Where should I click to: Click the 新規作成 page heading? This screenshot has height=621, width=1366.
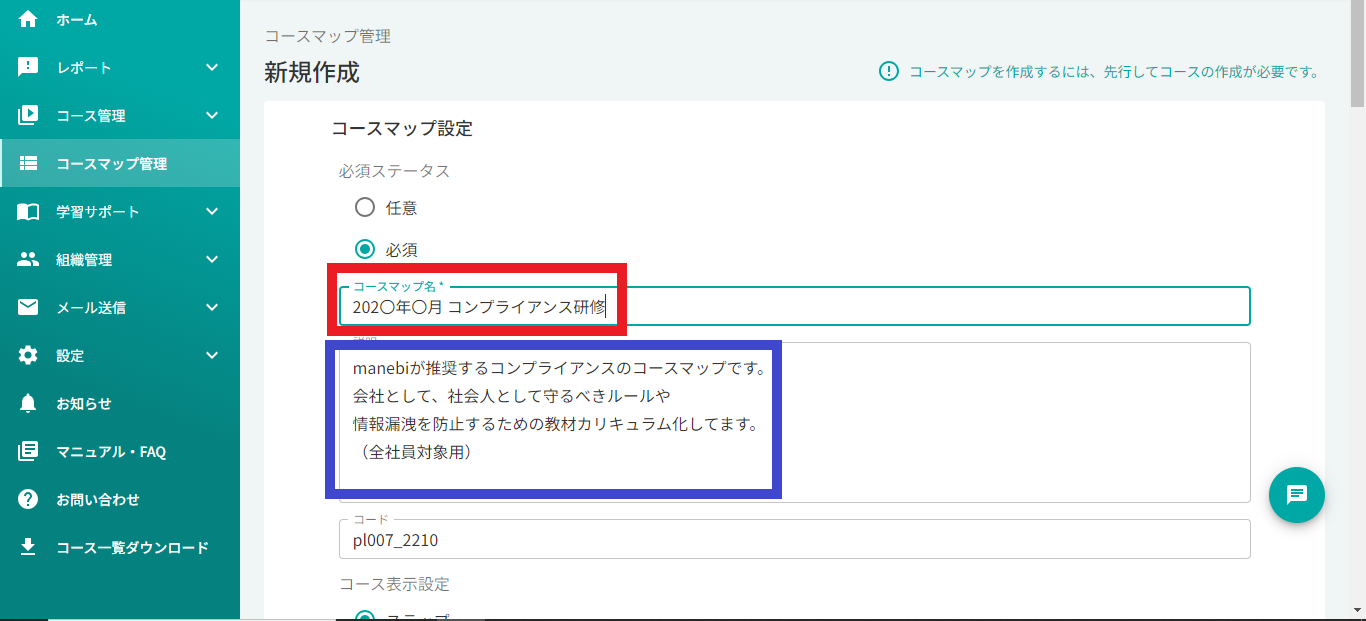(312, 72)
